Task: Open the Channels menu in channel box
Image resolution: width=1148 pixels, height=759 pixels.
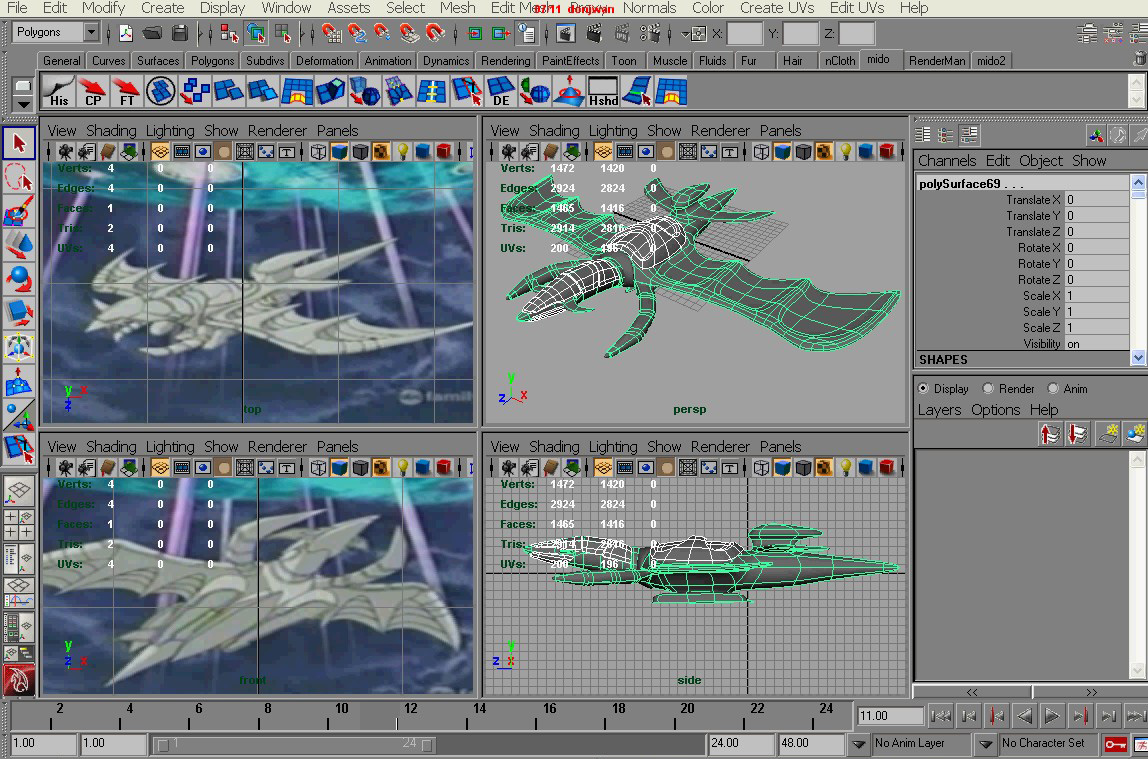Action: [x=947, y=160]
